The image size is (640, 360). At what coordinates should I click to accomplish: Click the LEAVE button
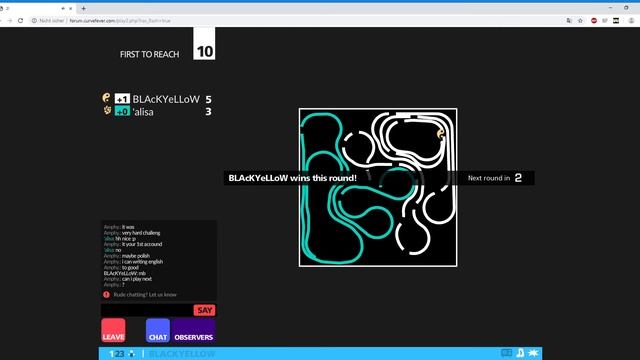click(113, 330)
